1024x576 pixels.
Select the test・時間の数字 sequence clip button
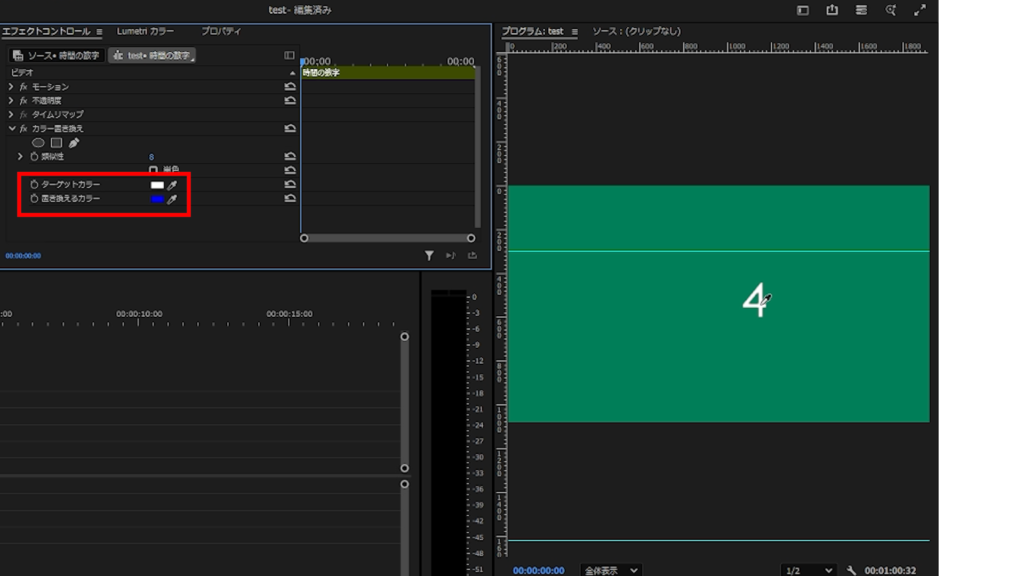click(x=152, y=56)
